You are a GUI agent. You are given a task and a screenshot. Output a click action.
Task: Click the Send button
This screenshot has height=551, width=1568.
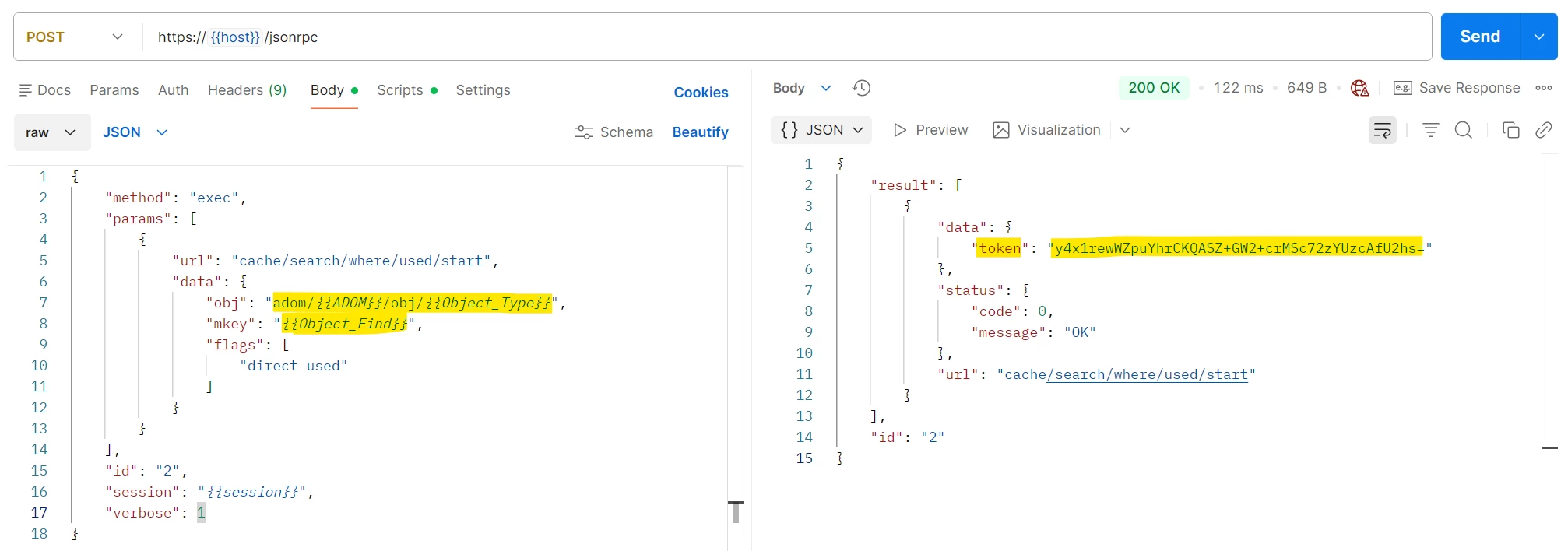pos(1480,37)
